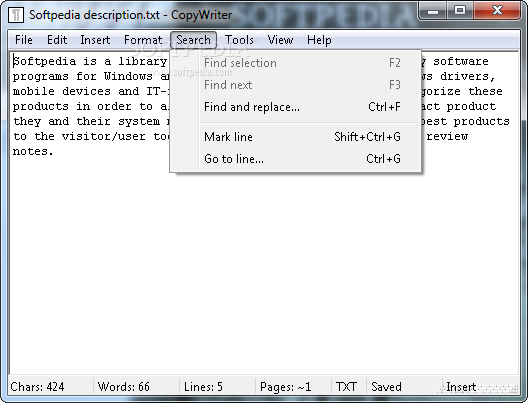528x403 pixels.
Task: Click the word 'drivers,' in the document
Action: click(x=468, y=76)
